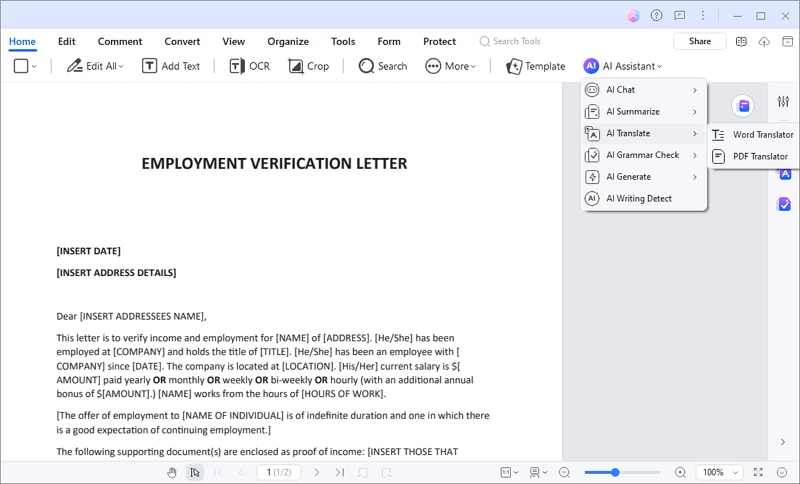Open the 1:1 page fit dropdown
The width and height of the screenshot is (800, 484).
click(509, 473)
